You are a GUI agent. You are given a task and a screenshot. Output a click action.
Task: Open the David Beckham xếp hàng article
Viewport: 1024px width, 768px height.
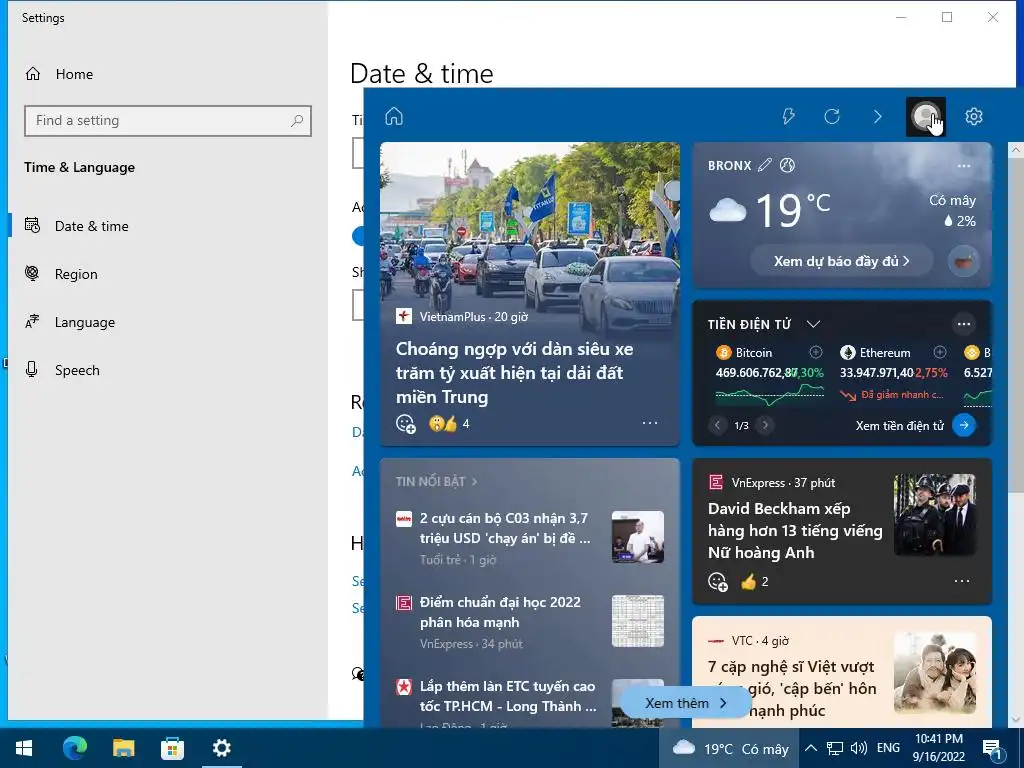coord(795,530)
